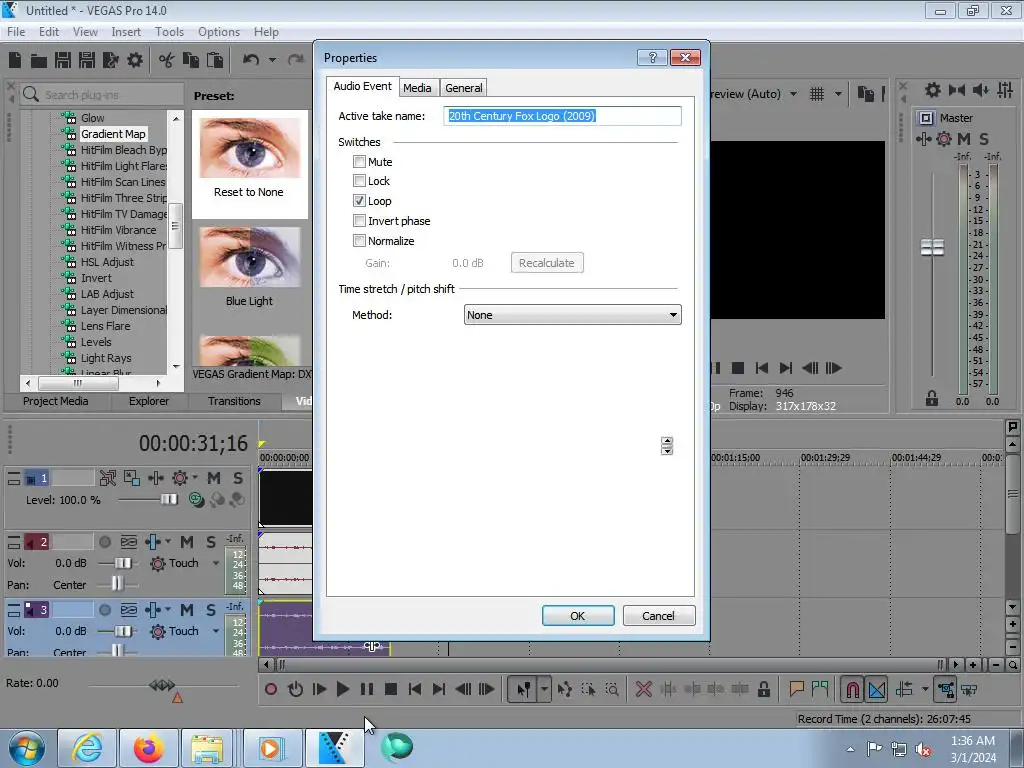Click the red Delete X icon
This screenshot has height=768, width=1024.
click(644, 689)
